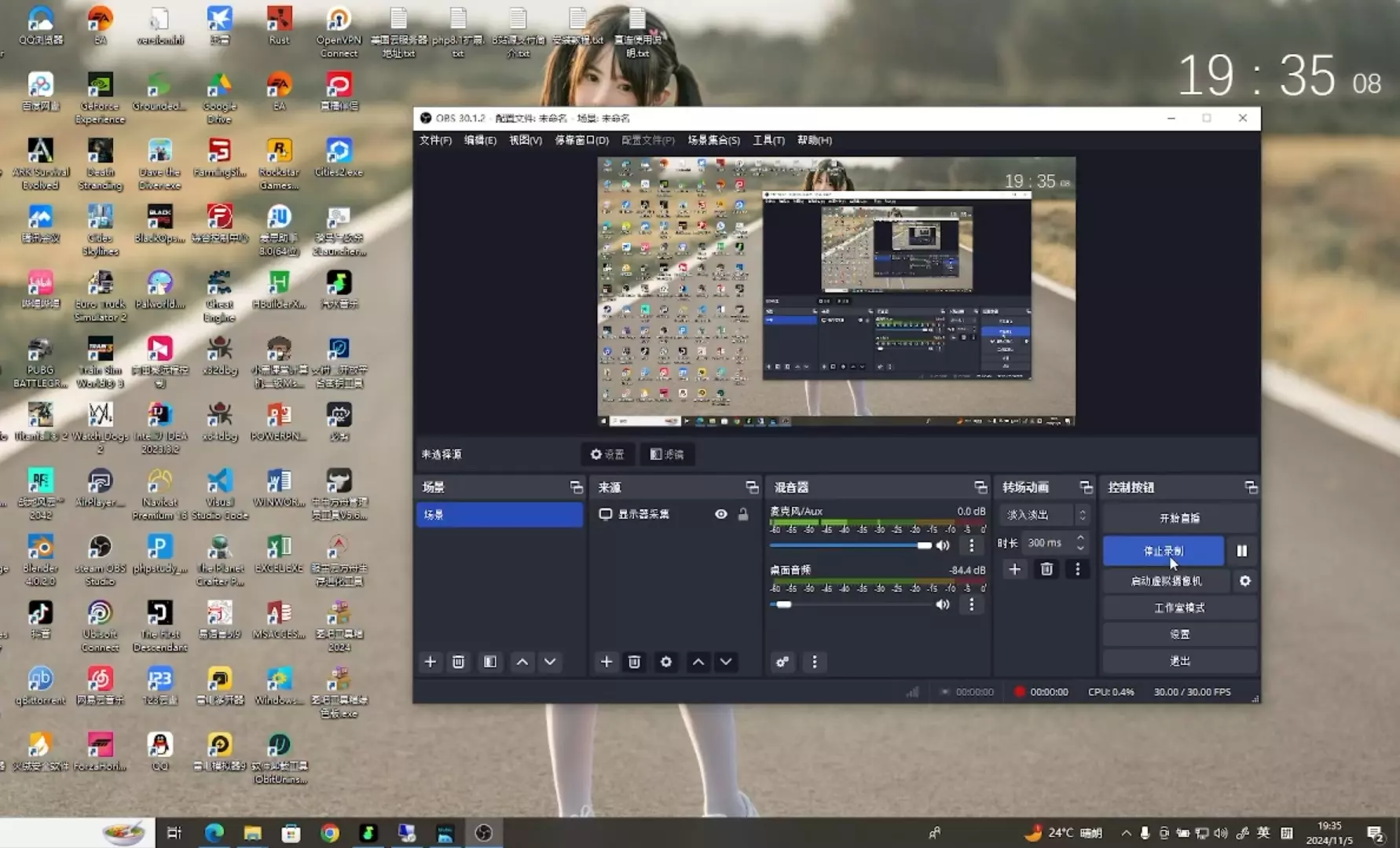This screenshot has height=848, width=1400.
Task: Mute the 麦克风/Aux audio channel
Action: point(943,545)
